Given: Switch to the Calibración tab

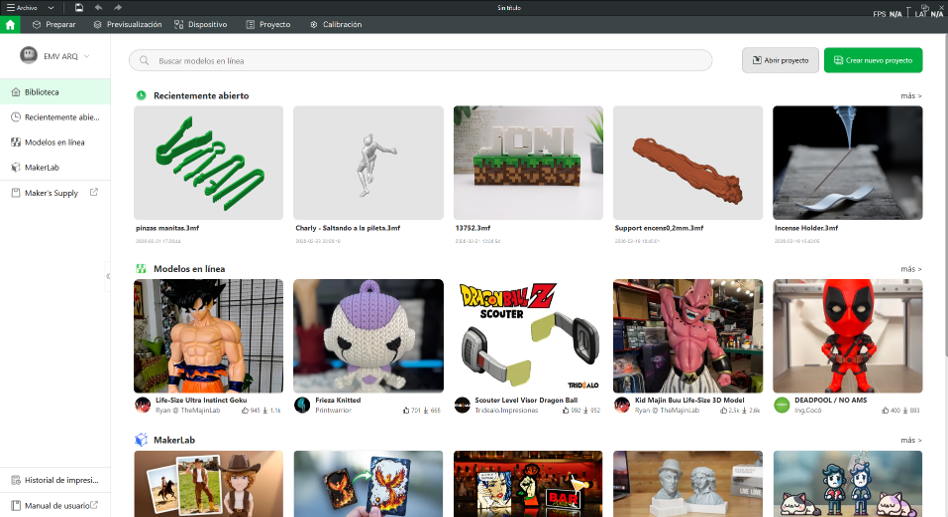Looking at the screenshot, I should click(336, 25).
